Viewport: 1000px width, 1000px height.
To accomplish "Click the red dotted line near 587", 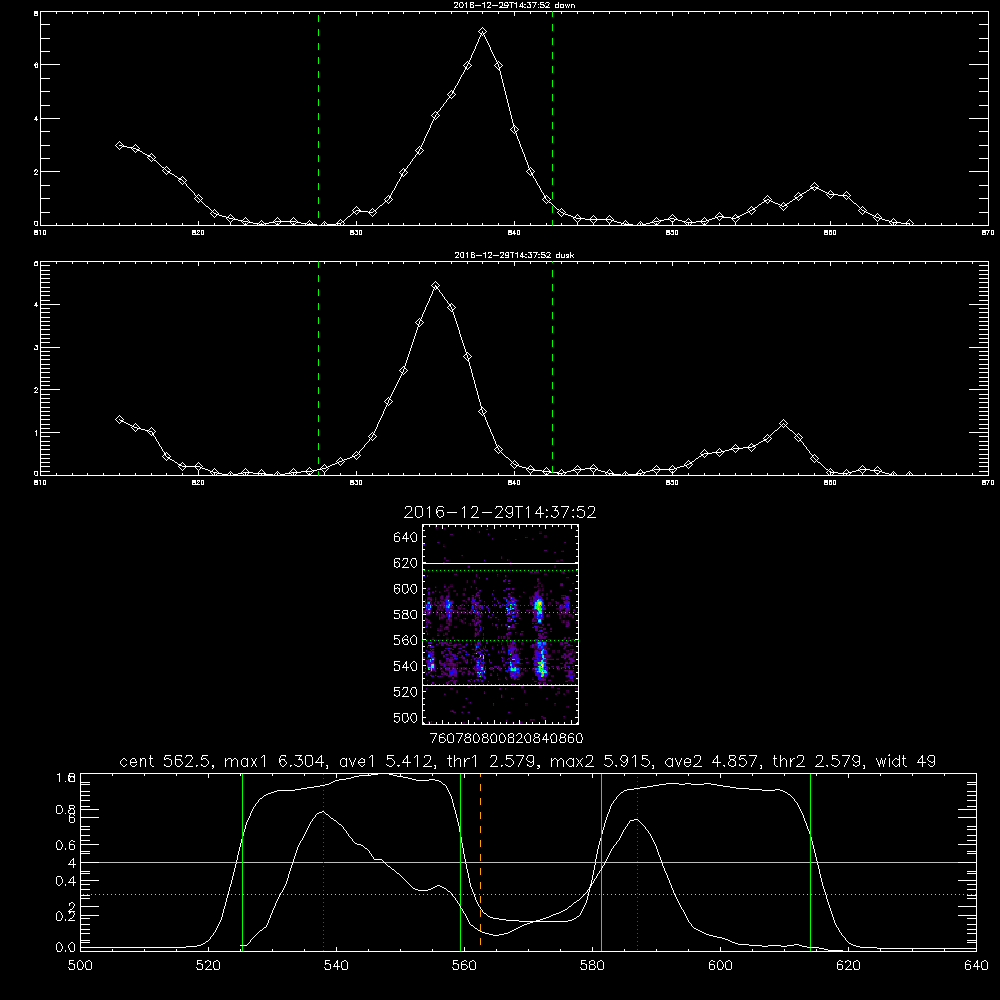I will pos(637,861).
